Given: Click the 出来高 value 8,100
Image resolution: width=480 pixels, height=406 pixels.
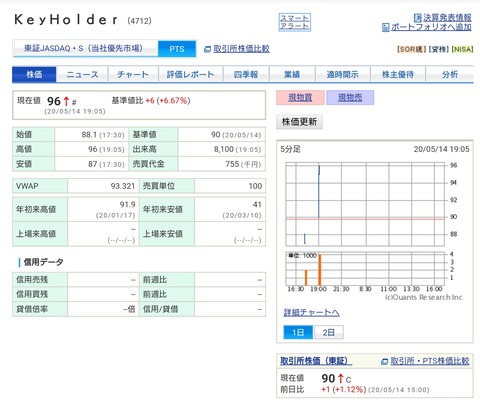Looking at the screenshot, I should tap(224, 149).
